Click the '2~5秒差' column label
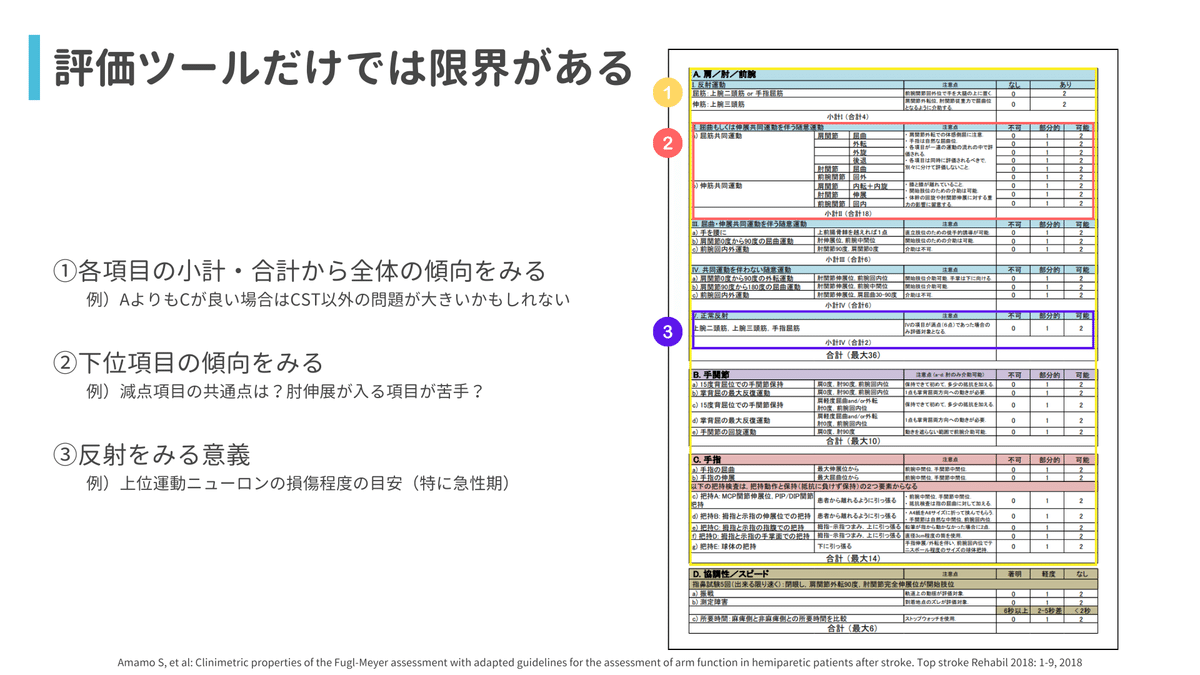This screenshot has width=1200, height=675. click(x=1048, y=611)
